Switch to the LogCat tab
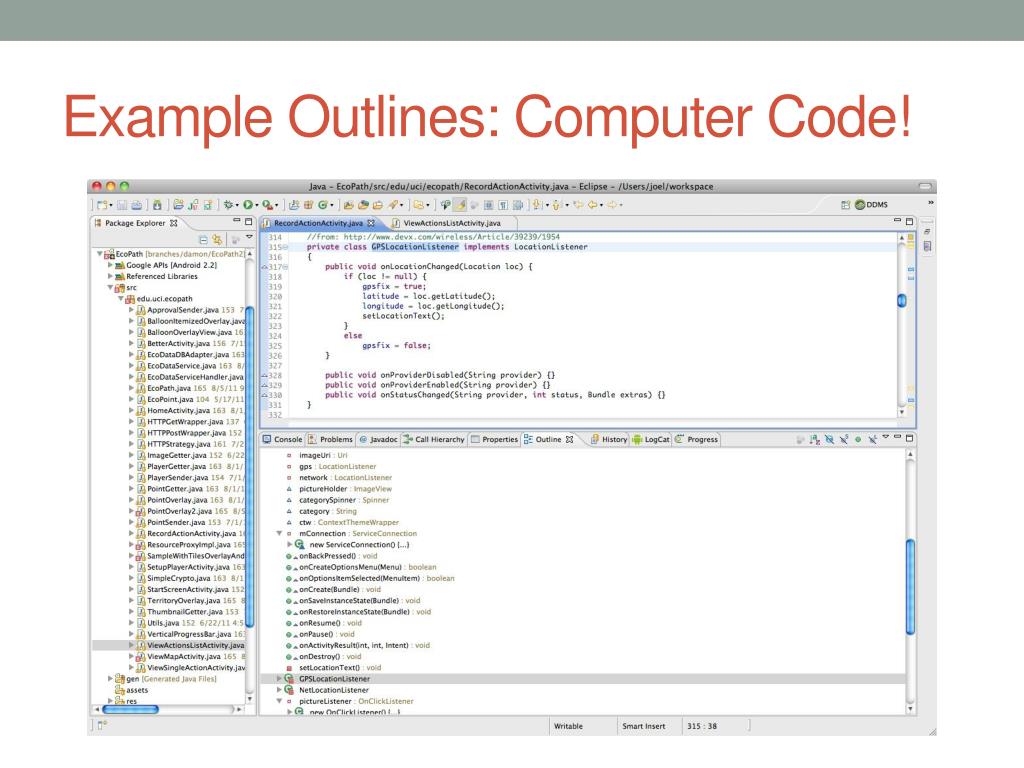Screen dimensions: 1024x768 (650, 438)
